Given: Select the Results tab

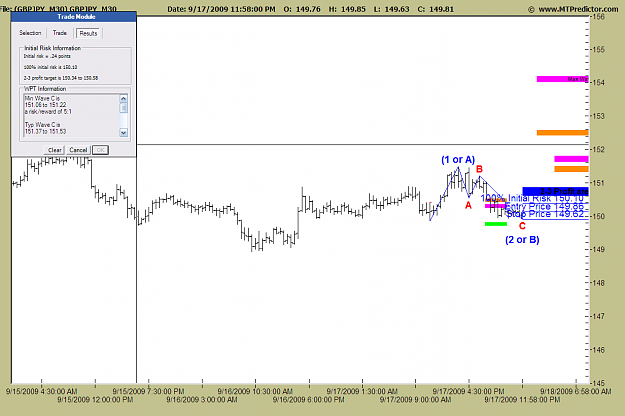Looking at the screenshot, I should [x=88, y=33].
